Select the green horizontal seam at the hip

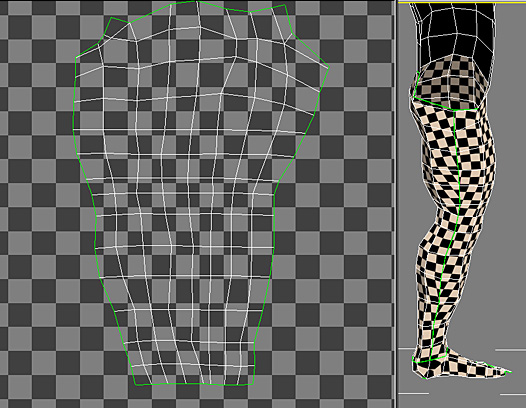click(446, 104)
